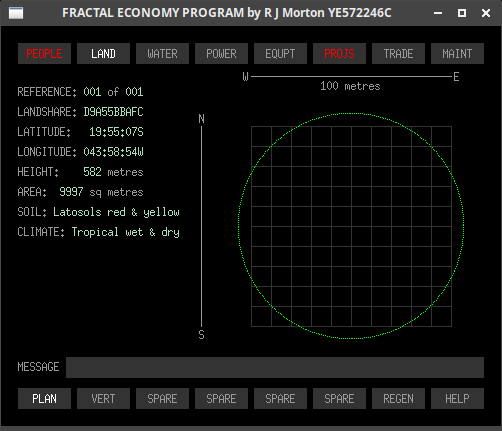Click the window title text

tap(227, 13)
